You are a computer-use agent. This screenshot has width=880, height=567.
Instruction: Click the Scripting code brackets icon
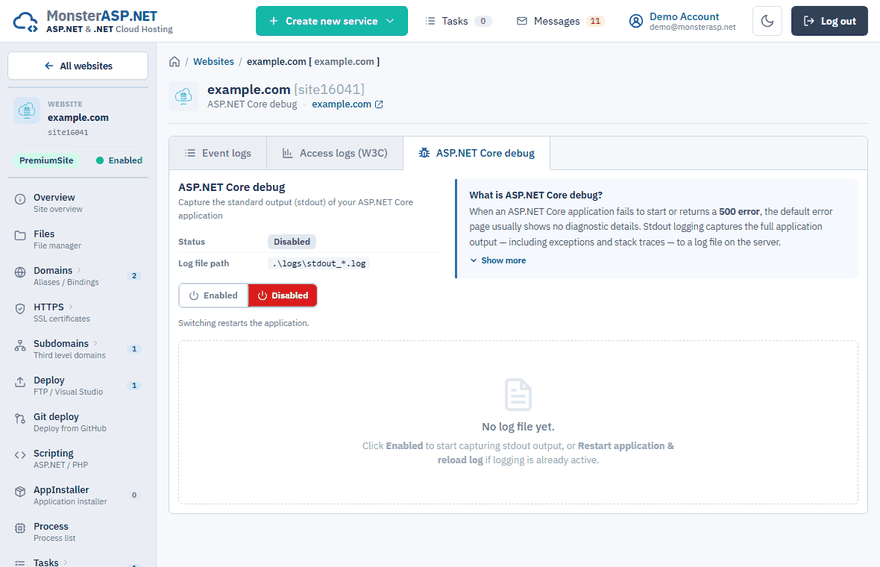tap(20, 455)
